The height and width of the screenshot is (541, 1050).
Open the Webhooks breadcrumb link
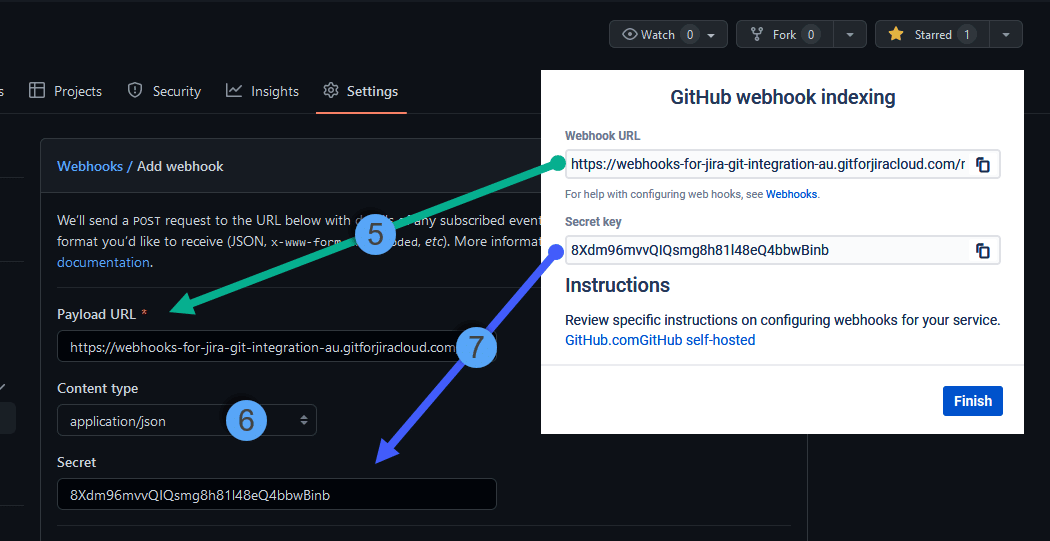(90, 166)
